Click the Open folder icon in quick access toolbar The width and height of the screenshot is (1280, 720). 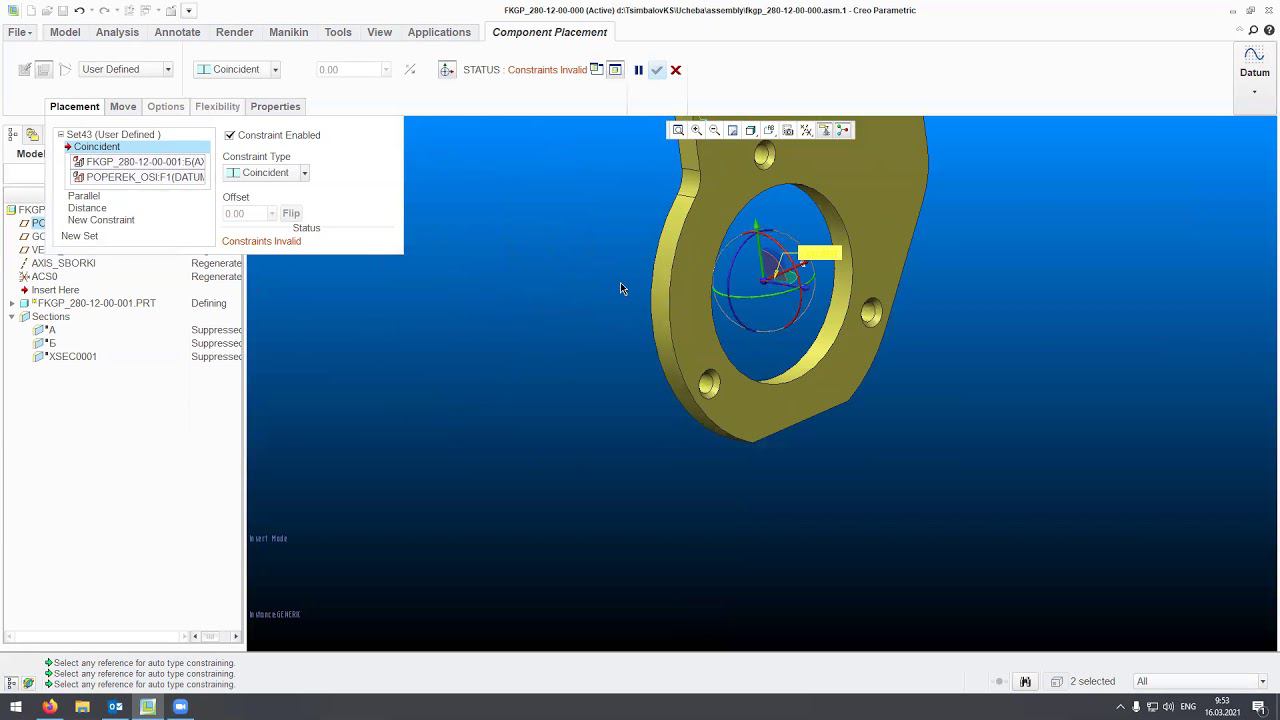(47, 11)
